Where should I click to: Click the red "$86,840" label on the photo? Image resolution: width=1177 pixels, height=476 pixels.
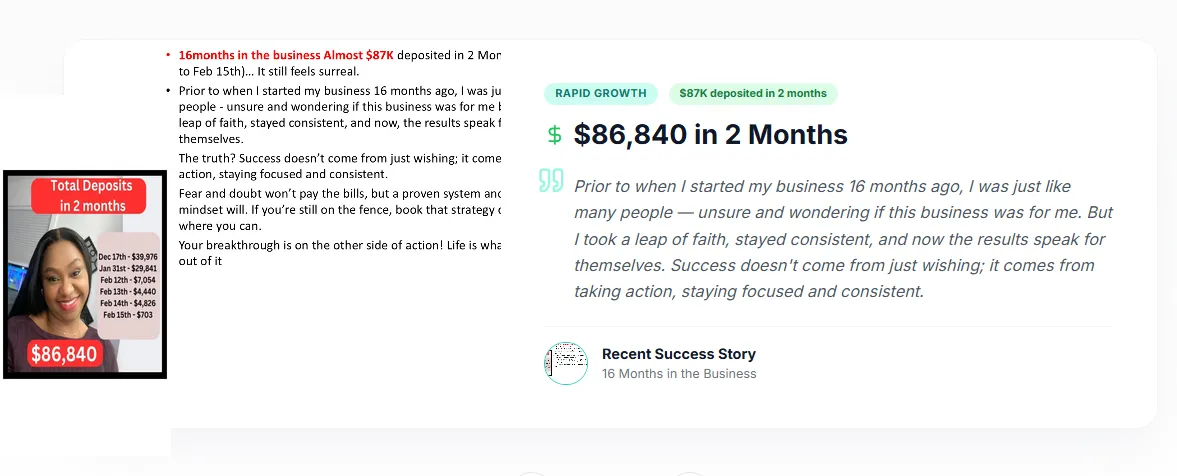(x=64, y=353)
